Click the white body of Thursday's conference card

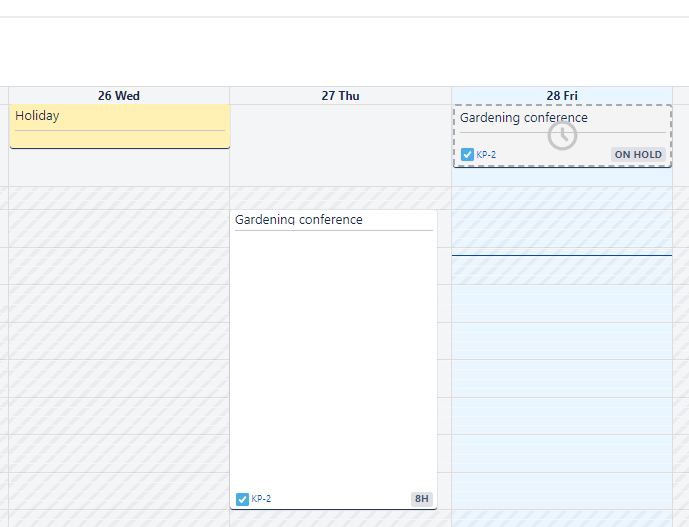(x=333, y=360)
